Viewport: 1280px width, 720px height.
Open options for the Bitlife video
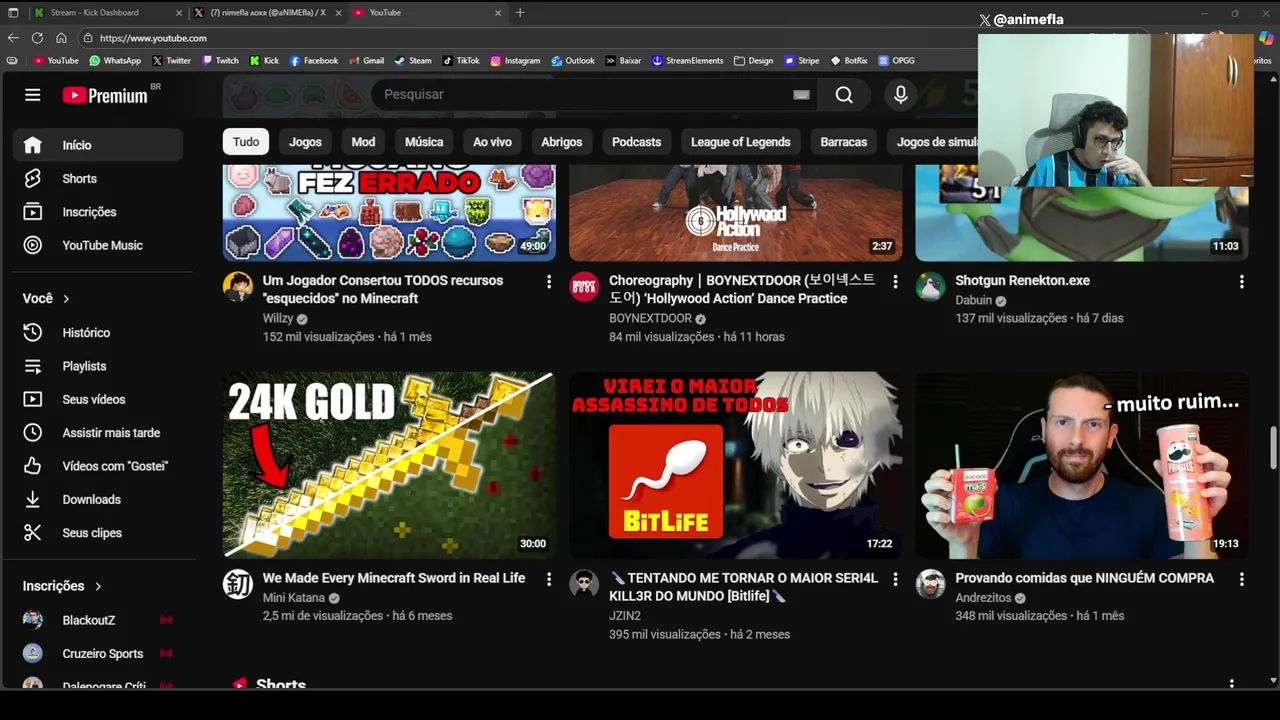coord(895,579)
